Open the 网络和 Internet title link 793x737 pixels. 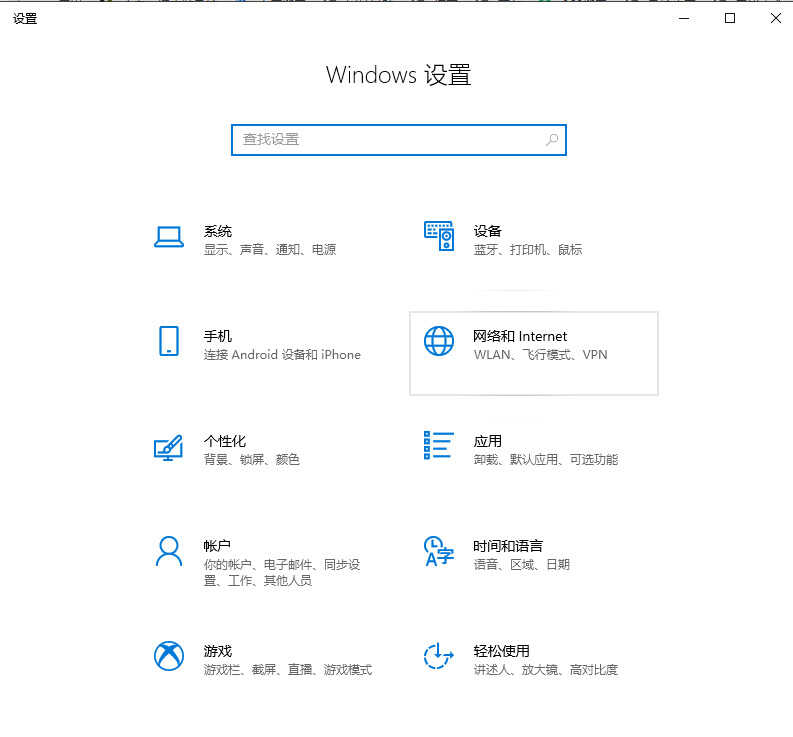pyautogui.click(x=519, y=336)
